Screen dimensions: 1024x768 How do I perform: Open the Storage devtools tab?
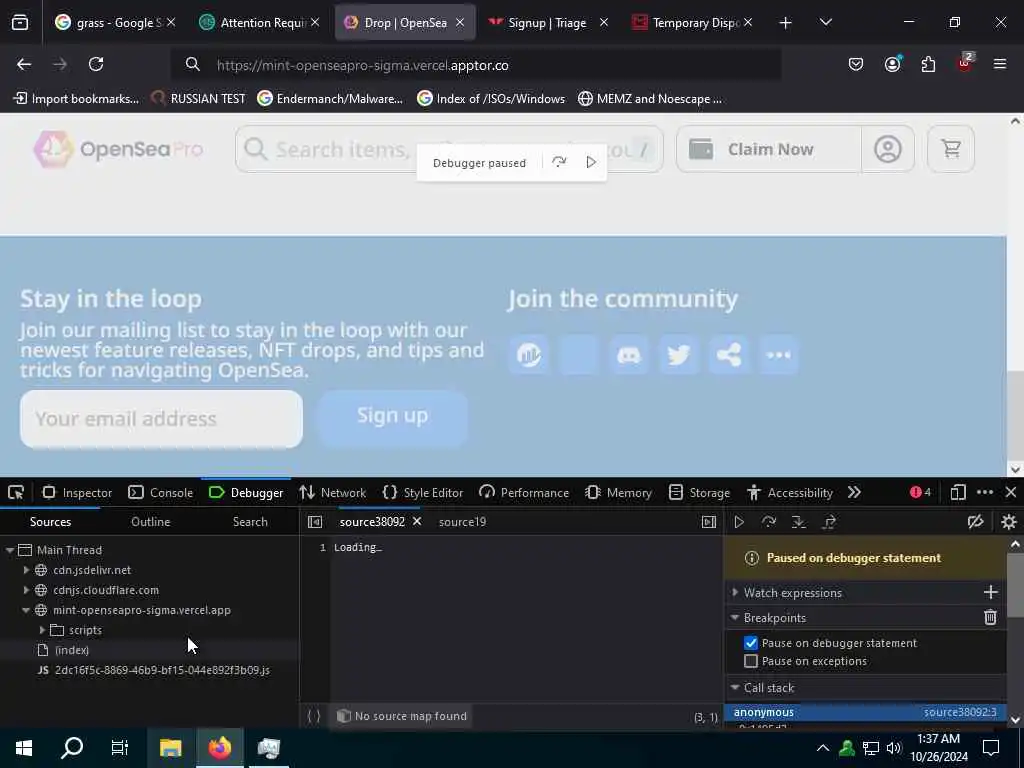(x=699, y=492)
